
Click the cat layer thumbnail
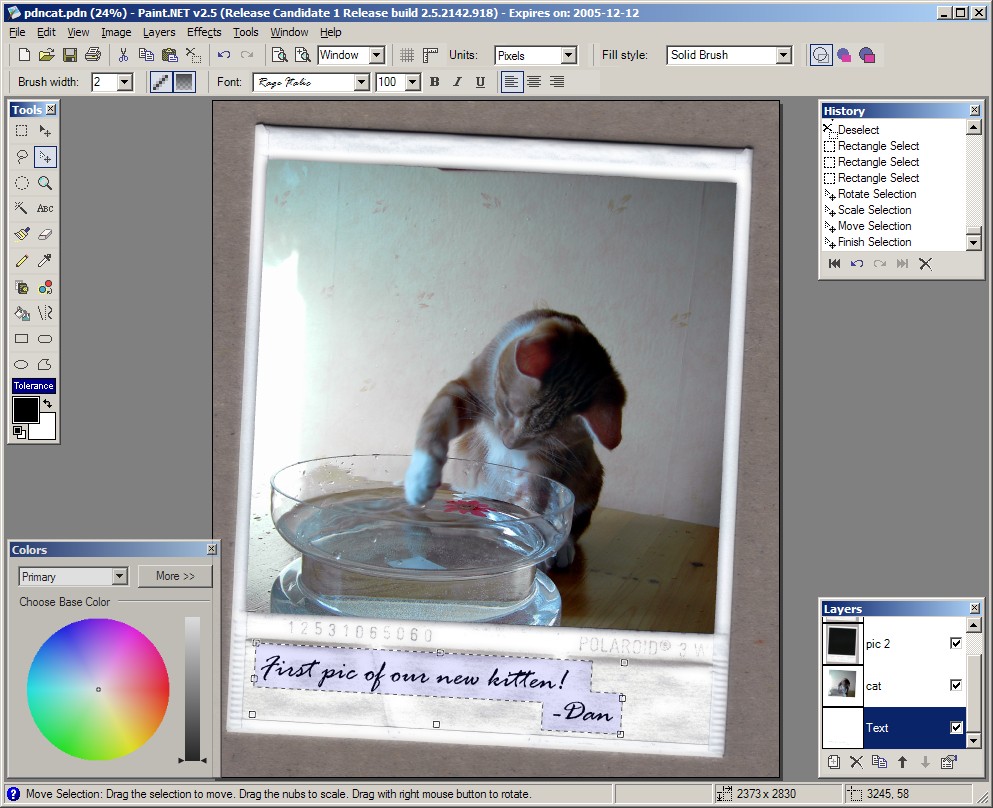tap(842, 686)
